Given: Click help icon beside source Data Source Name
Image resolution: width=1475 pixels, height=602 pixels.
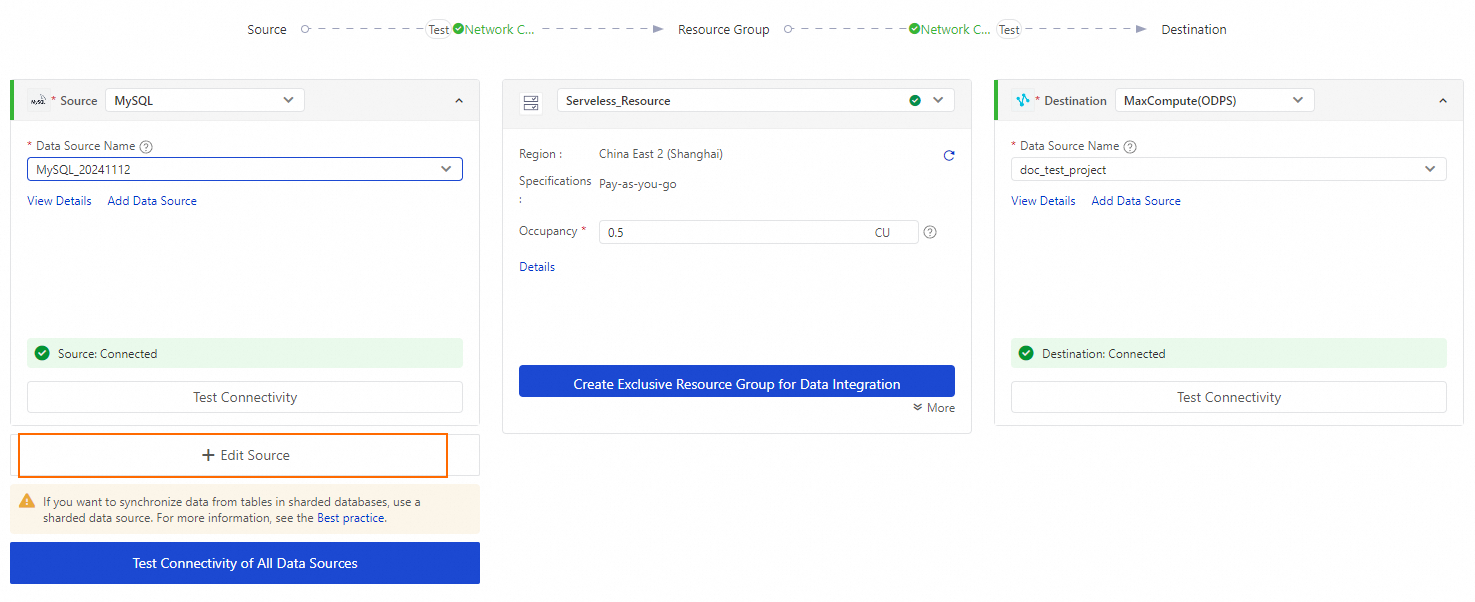Looking at the screenshot, I should pyautogui.click(x=146, y=147).
